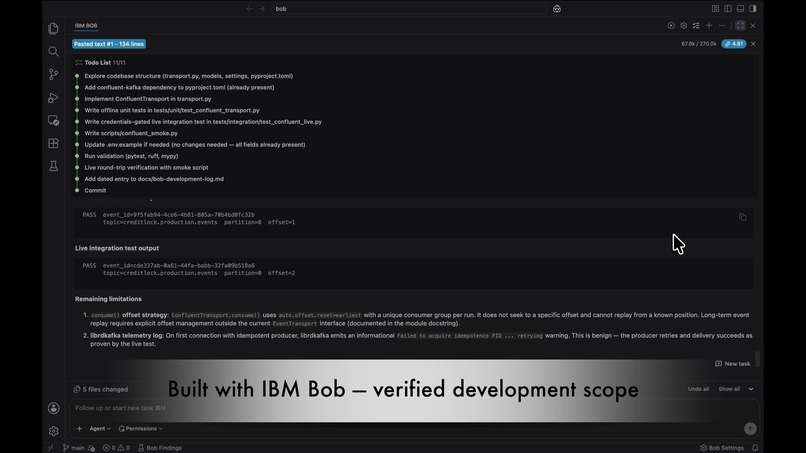806x453 pixels.
Task: Click the send arrow button
Action: tap(750, 428)
